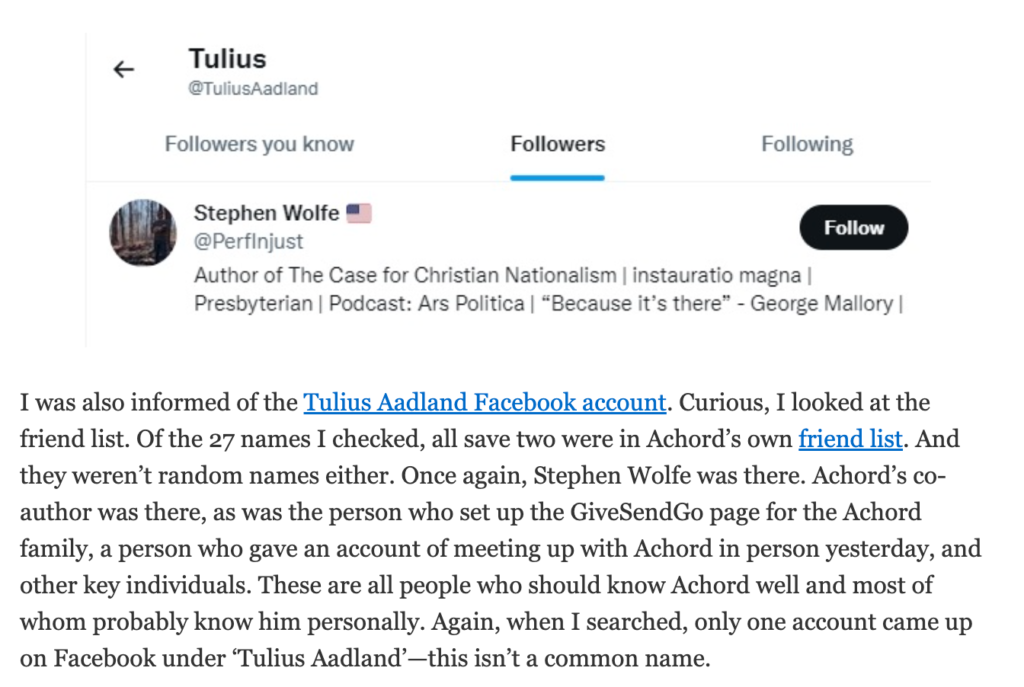Click the Stephen Wolfe display name
This screenshot has width=1024, height=687.
click(x=266, y=213)
